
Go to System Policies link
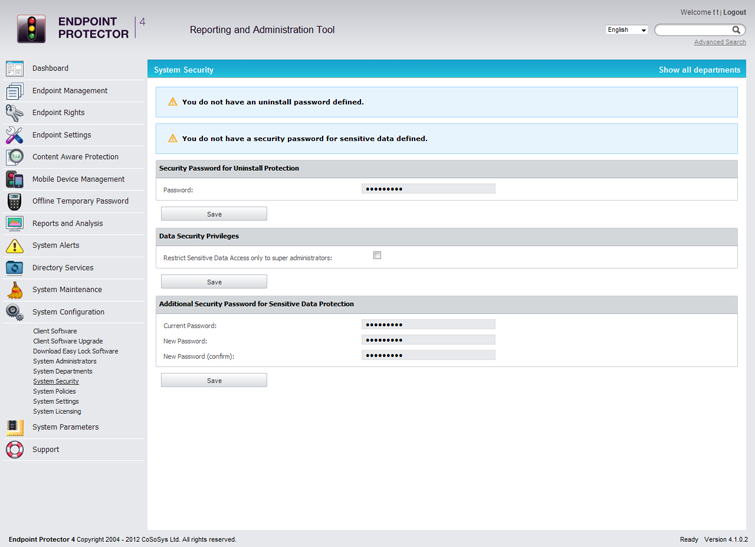coord(54,392)
